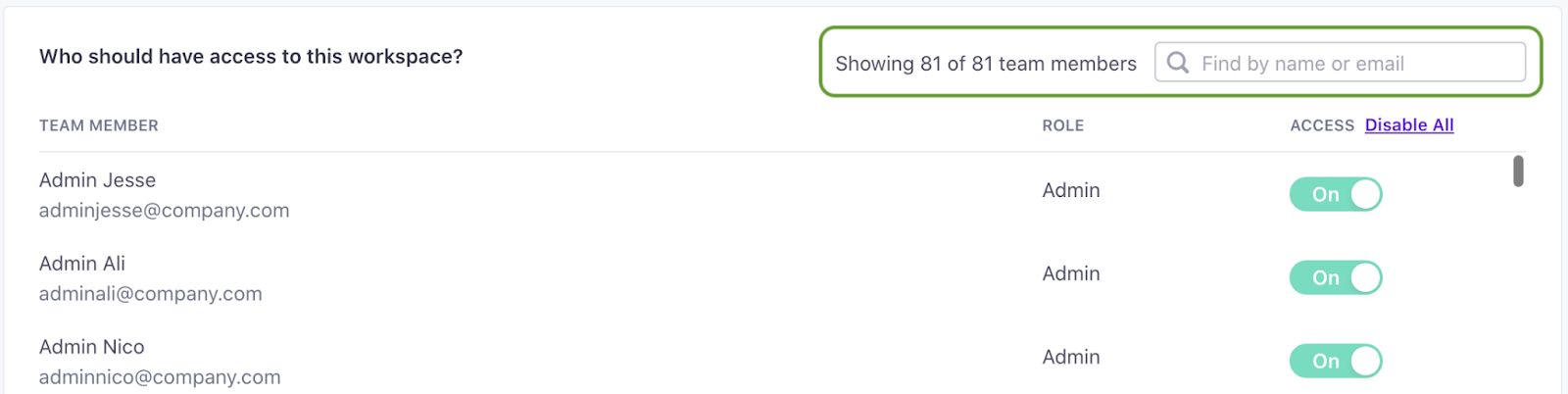
Task: Click the Showing 81 of 81 team members text
Action: 985,64
